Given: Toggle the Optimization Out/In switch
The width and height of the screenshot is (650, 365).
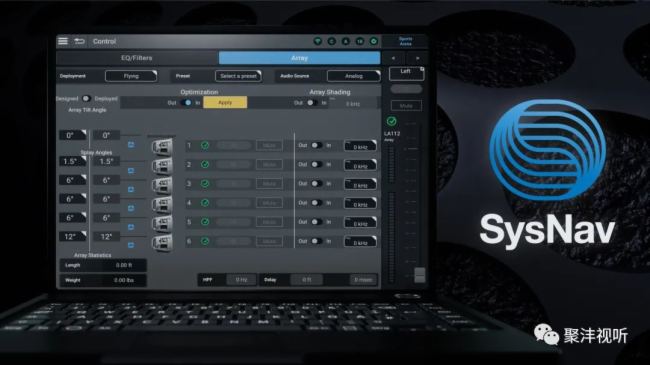Looking at the screenshot, I should point(187,102).
